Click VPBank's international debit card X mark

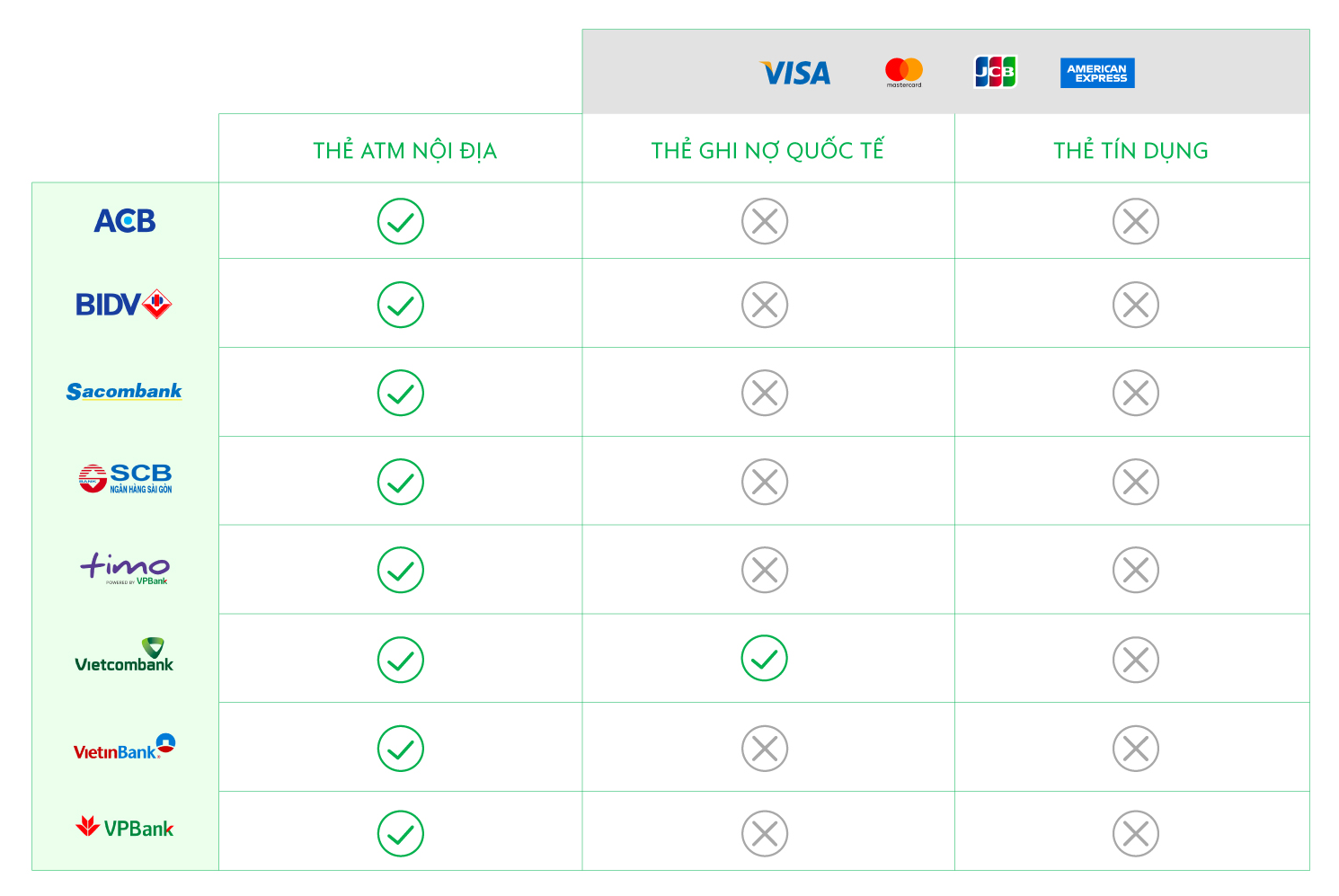(764, 834)
